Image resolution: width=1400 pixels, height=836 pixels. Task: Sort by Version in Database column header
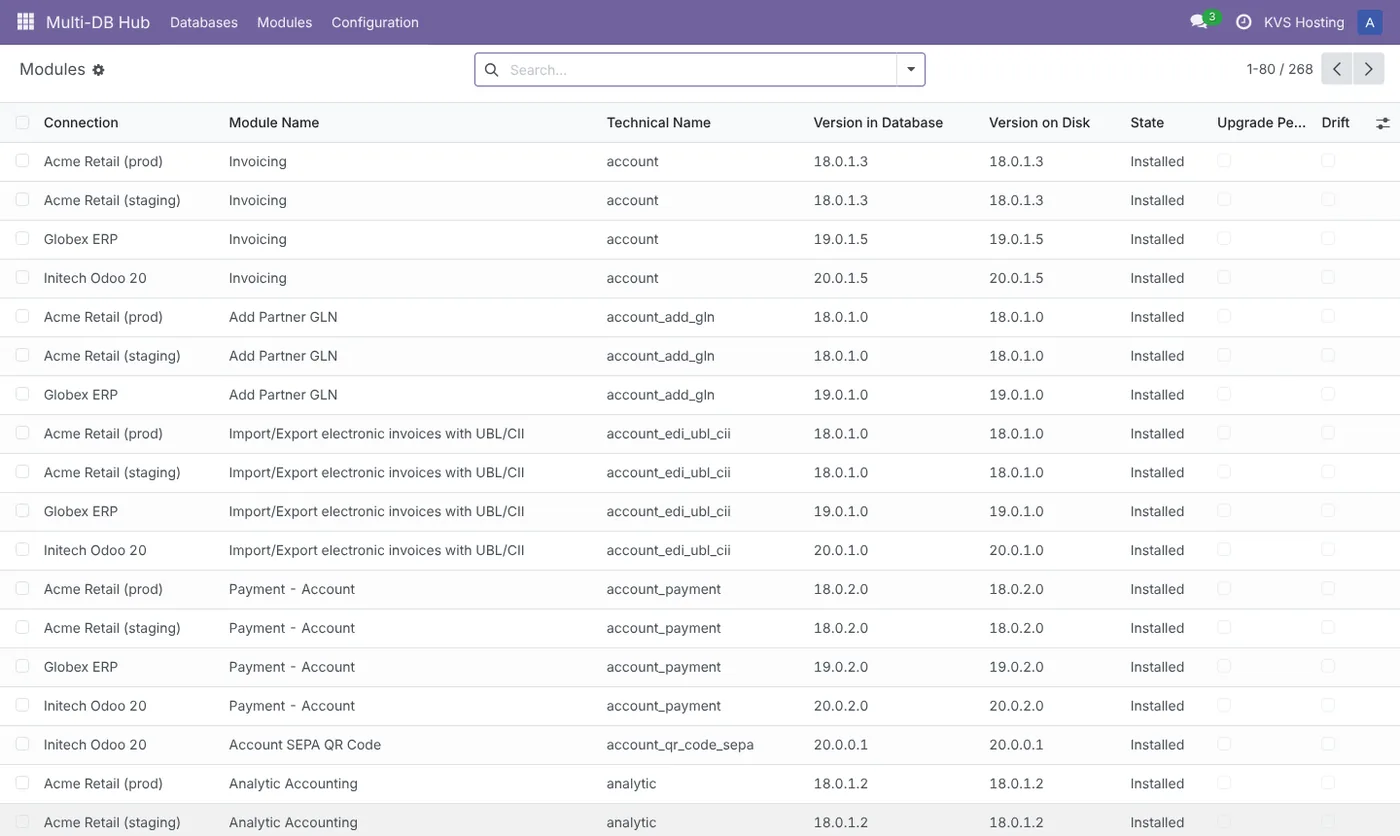pyautogui.click(x=878, y=123)
